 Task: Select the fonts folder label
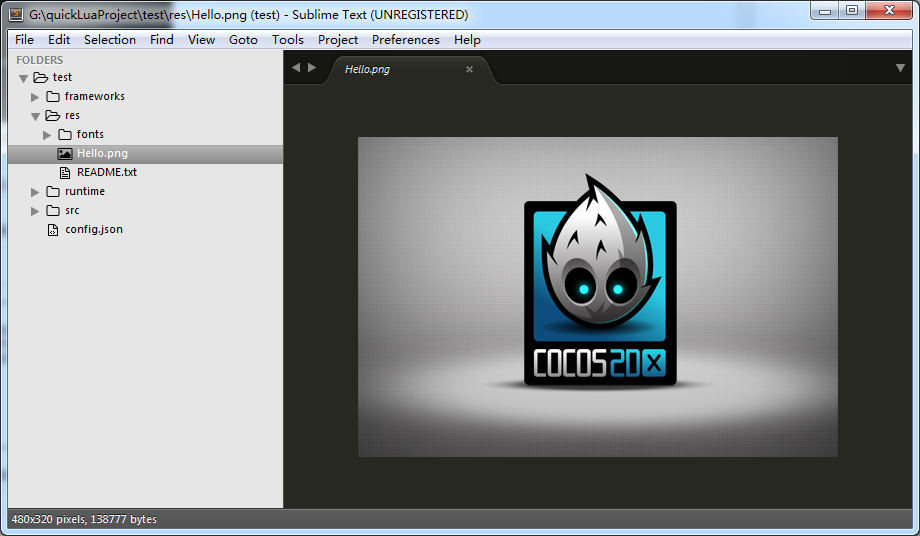(90, 134)
